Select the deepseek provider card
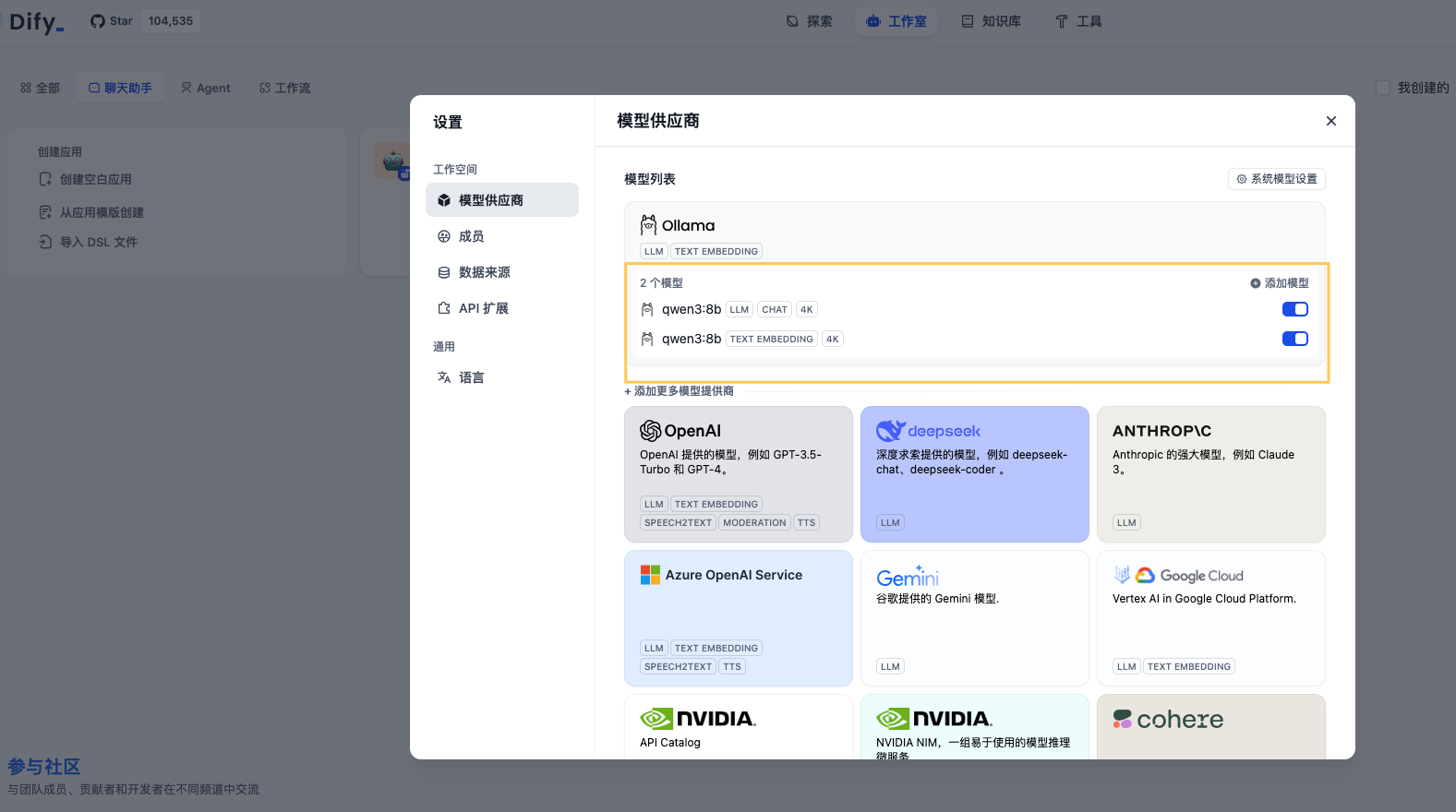This screenshot has width=1456, height=812. (x=975, y=474)
